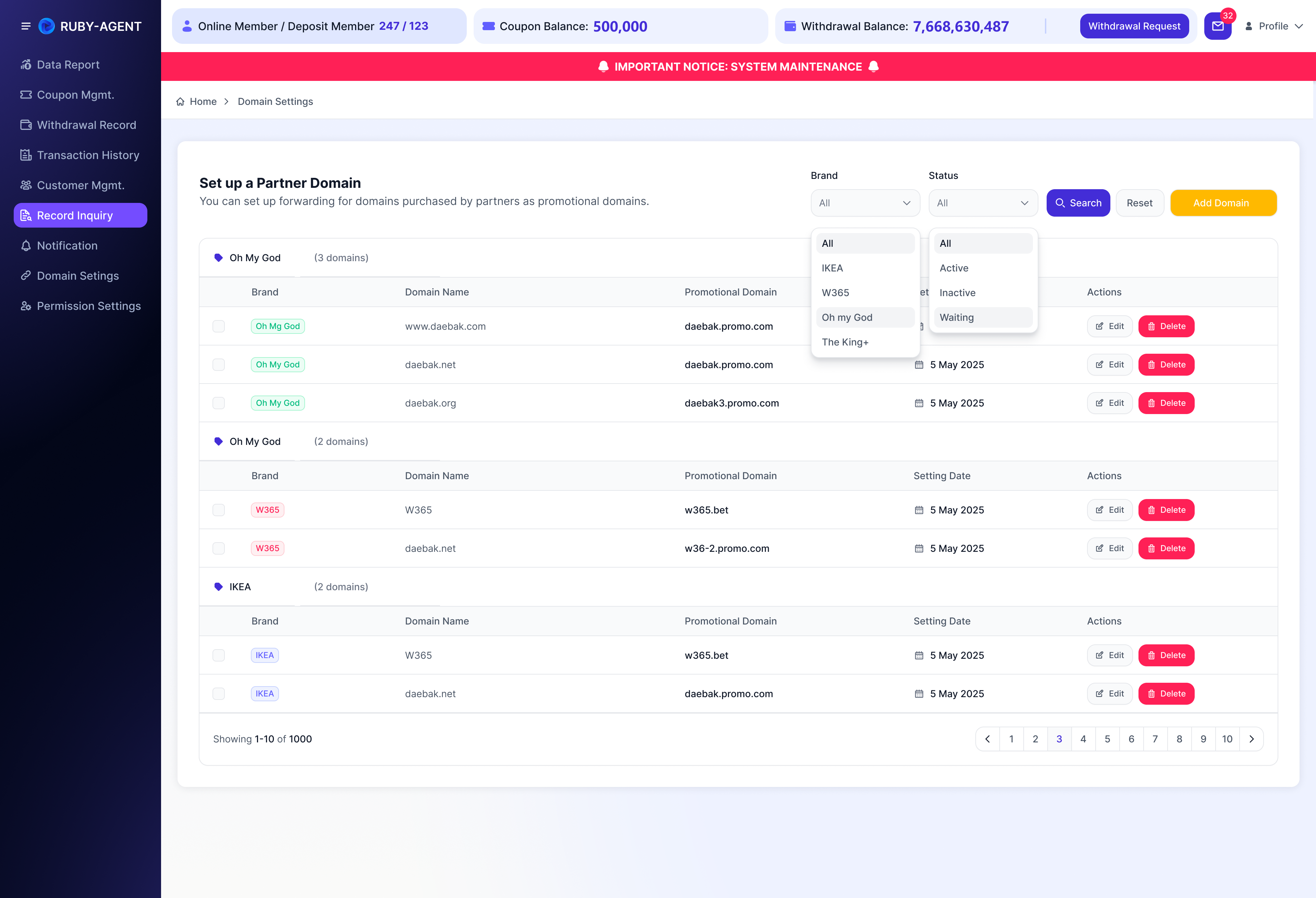Open the Status filter dropdown
1316x898 pixels.
coord(983,203)
